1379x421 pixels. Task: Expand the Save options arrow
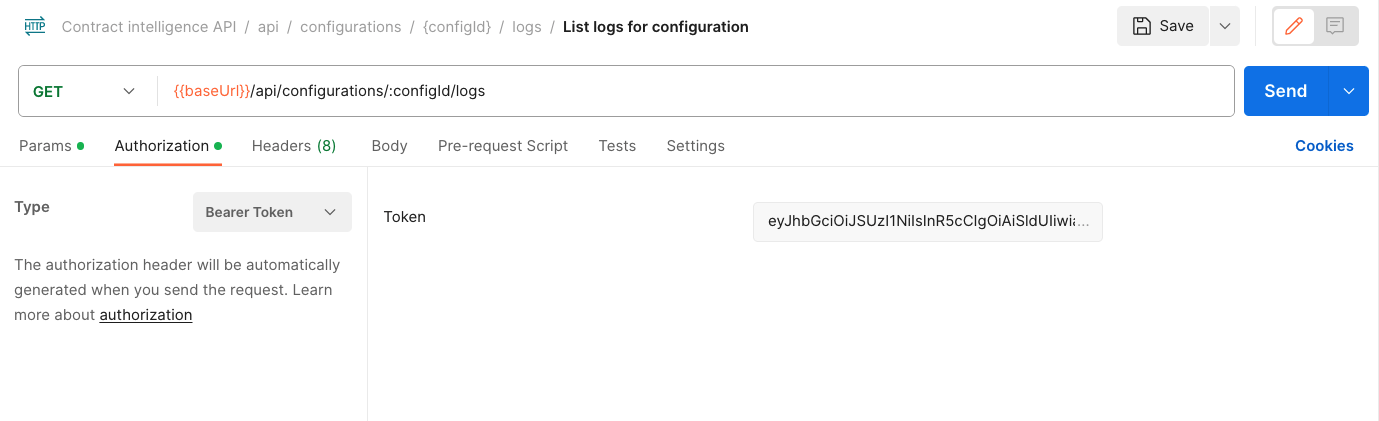1225,27
